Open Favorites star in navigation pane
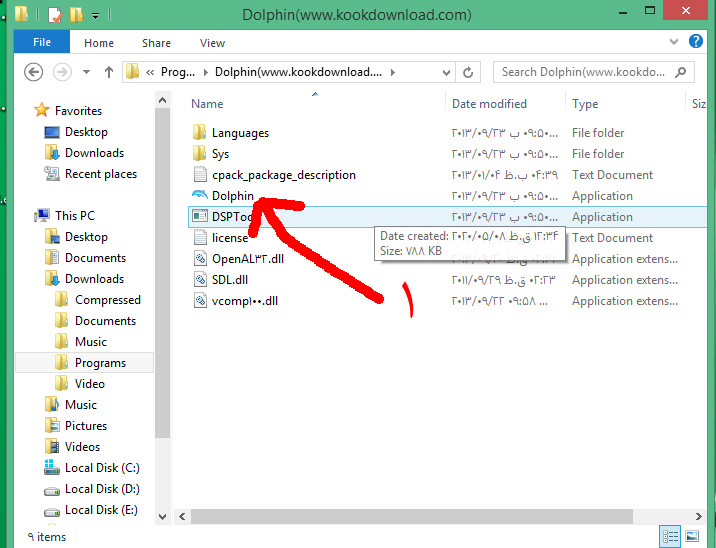 pyautogui.click(x=42, y=110)
